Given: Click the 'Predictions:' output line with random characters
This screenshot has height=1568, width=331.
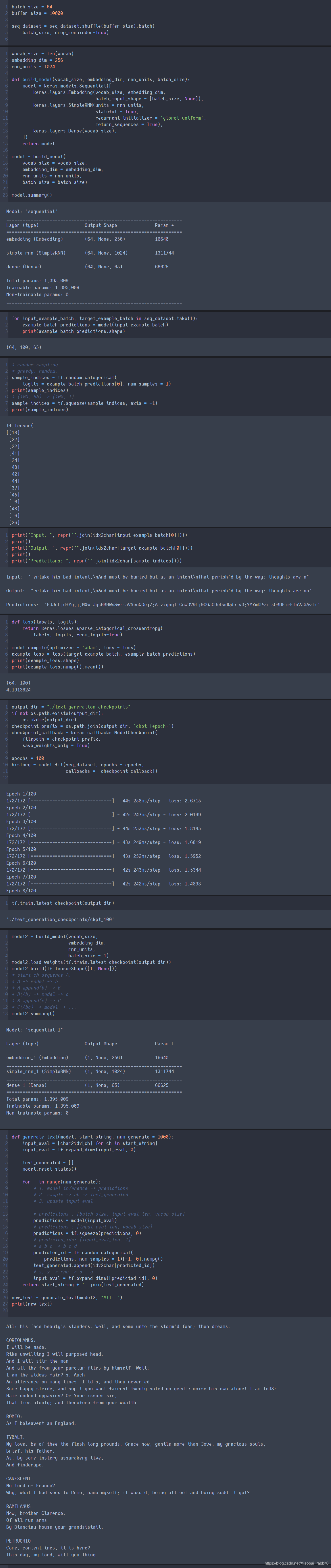Looking at the screenshot, I should [163, 604].
